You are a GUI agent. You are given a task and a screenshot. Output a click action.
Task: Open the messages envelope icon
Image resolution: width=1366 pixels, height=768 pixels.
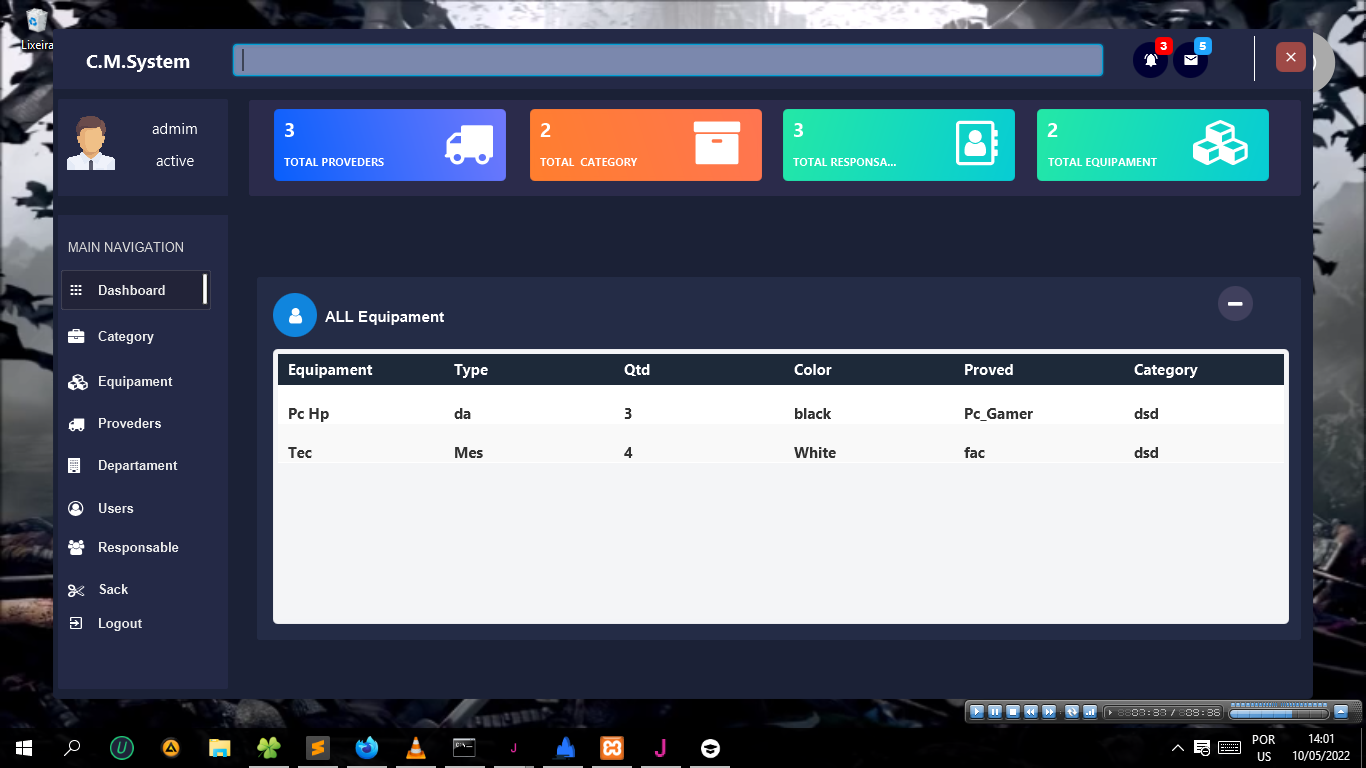point(1190,60)
